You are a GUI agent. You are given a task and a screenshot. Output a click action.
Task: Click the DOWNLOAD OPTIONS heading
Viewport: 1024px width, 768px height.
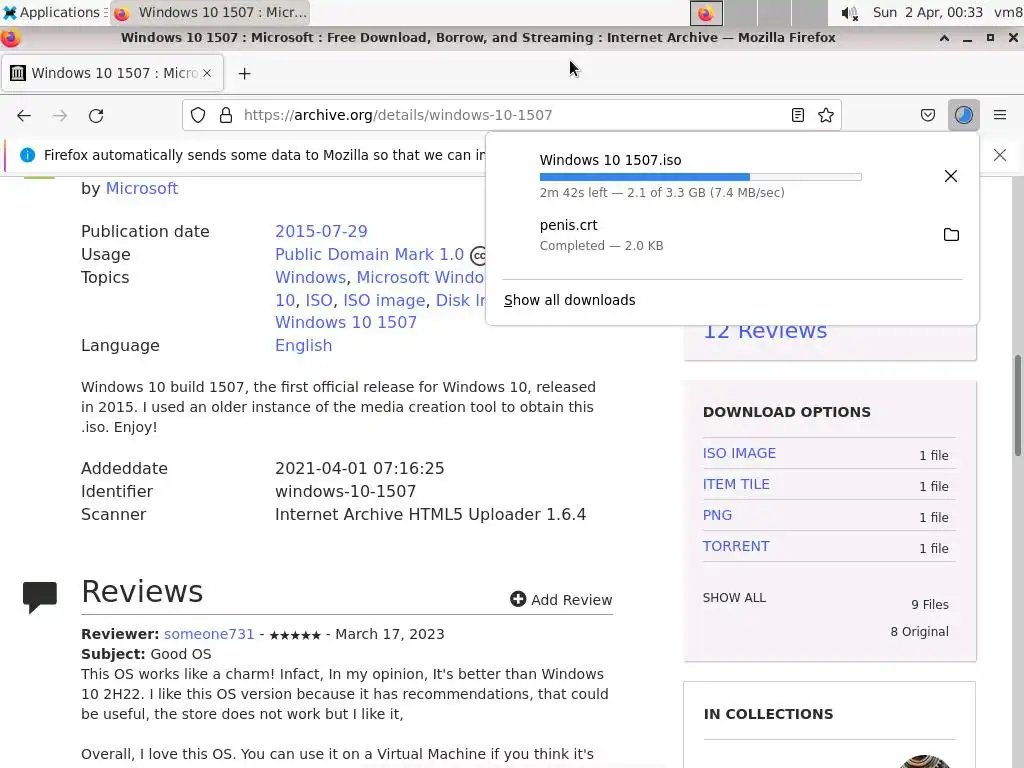click(786, 412)
